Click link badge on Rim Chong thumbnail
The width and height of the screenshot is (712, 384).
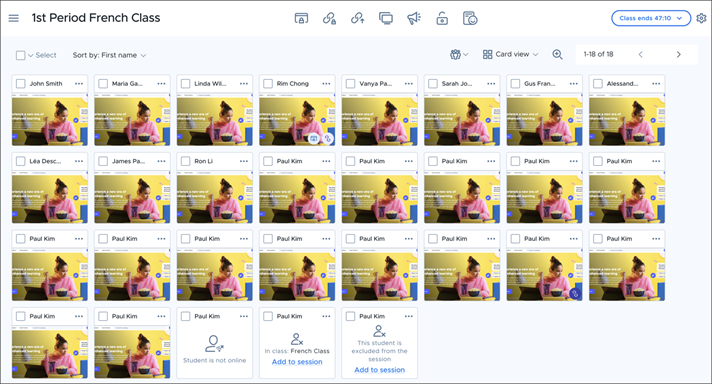pos(327,138)
